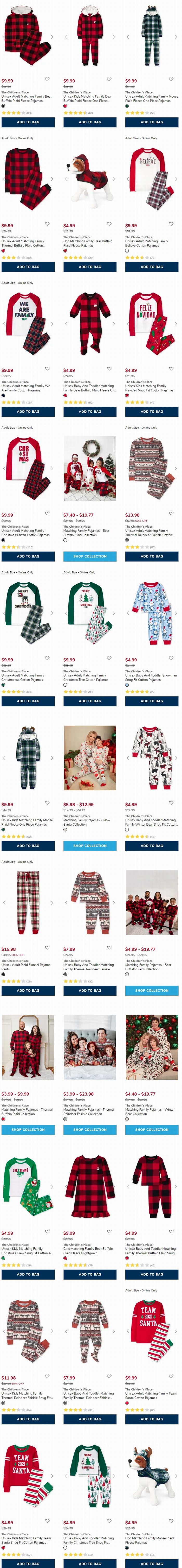
Task: Heart the Feliz Navidad Snug Fit pajamas
Action: pyautogui.click(x=171, y=369)
